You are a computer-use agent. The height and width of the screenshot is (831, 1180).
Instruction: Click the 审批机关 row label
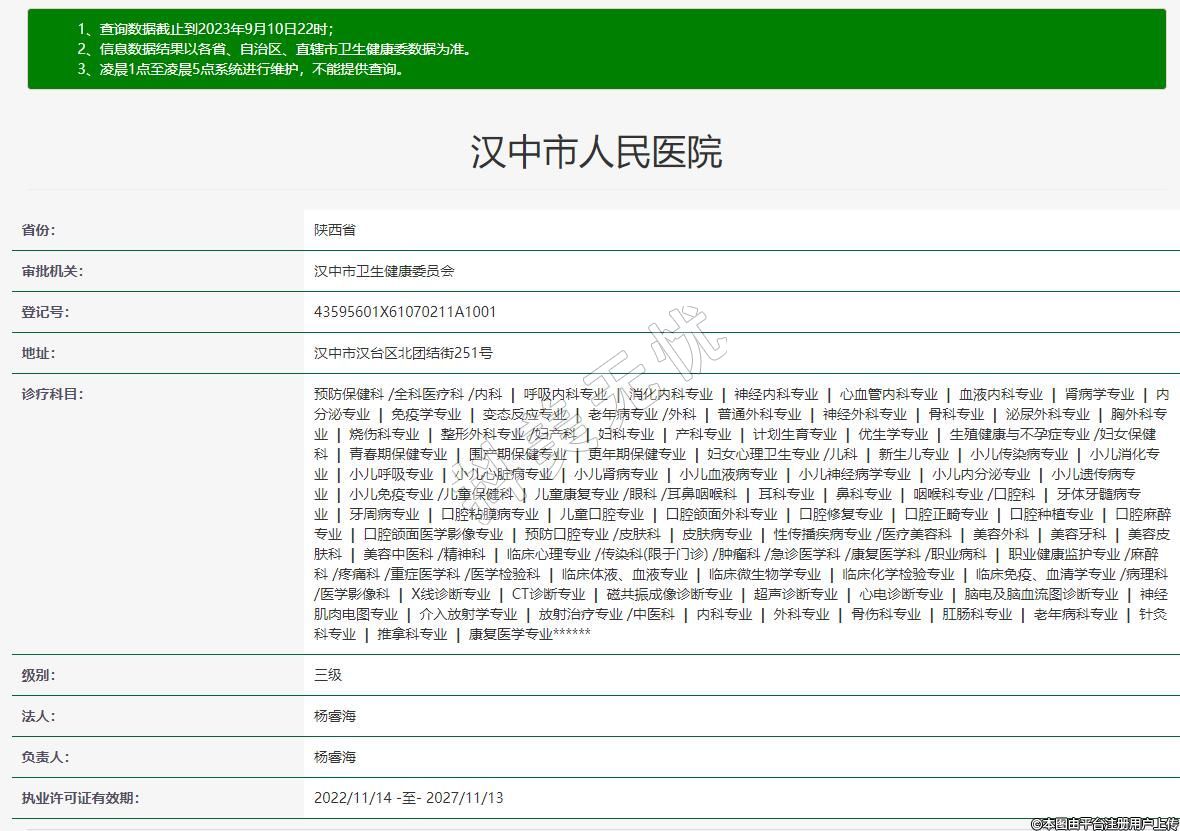click(x=53, y=271)
